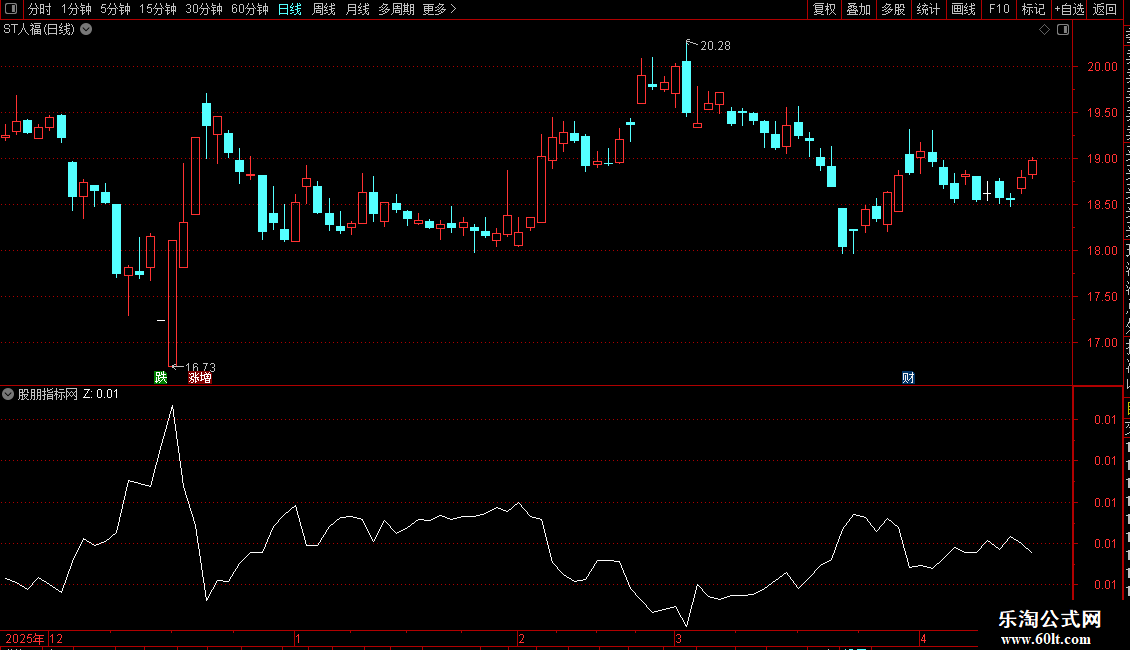Click the month 1 marker on time axis

298,638
